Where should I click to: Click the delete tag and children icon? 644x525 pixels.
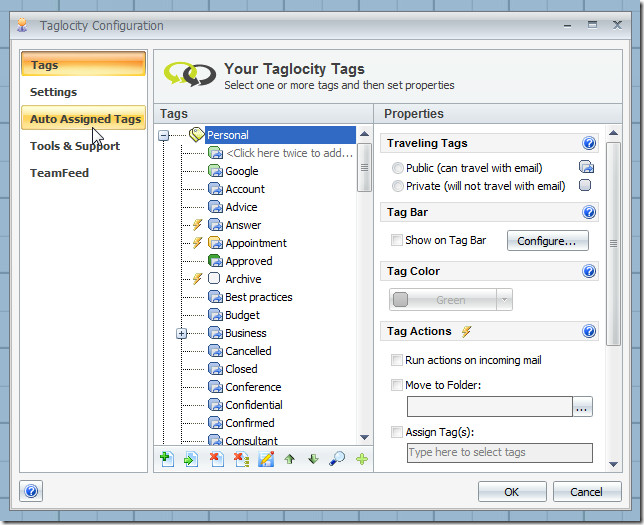click(242, 459)
